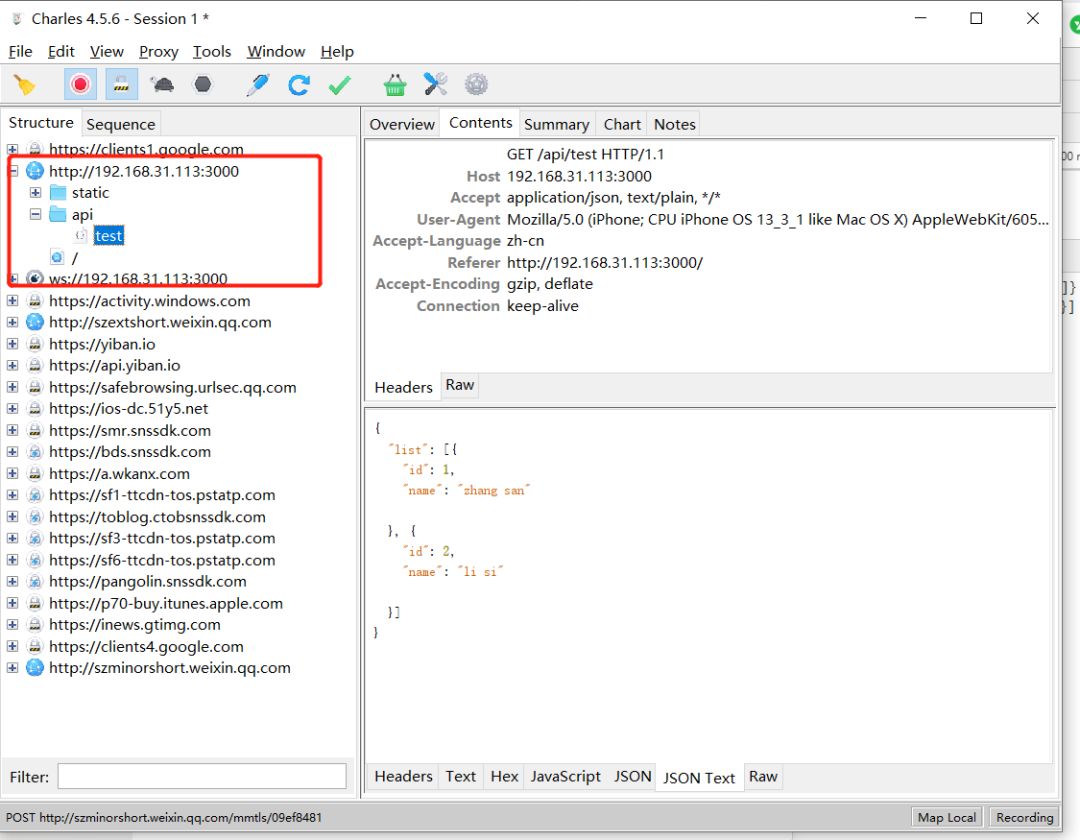
Task: Toggle the turtle throttling icon
Action: (x=163, y=85)
